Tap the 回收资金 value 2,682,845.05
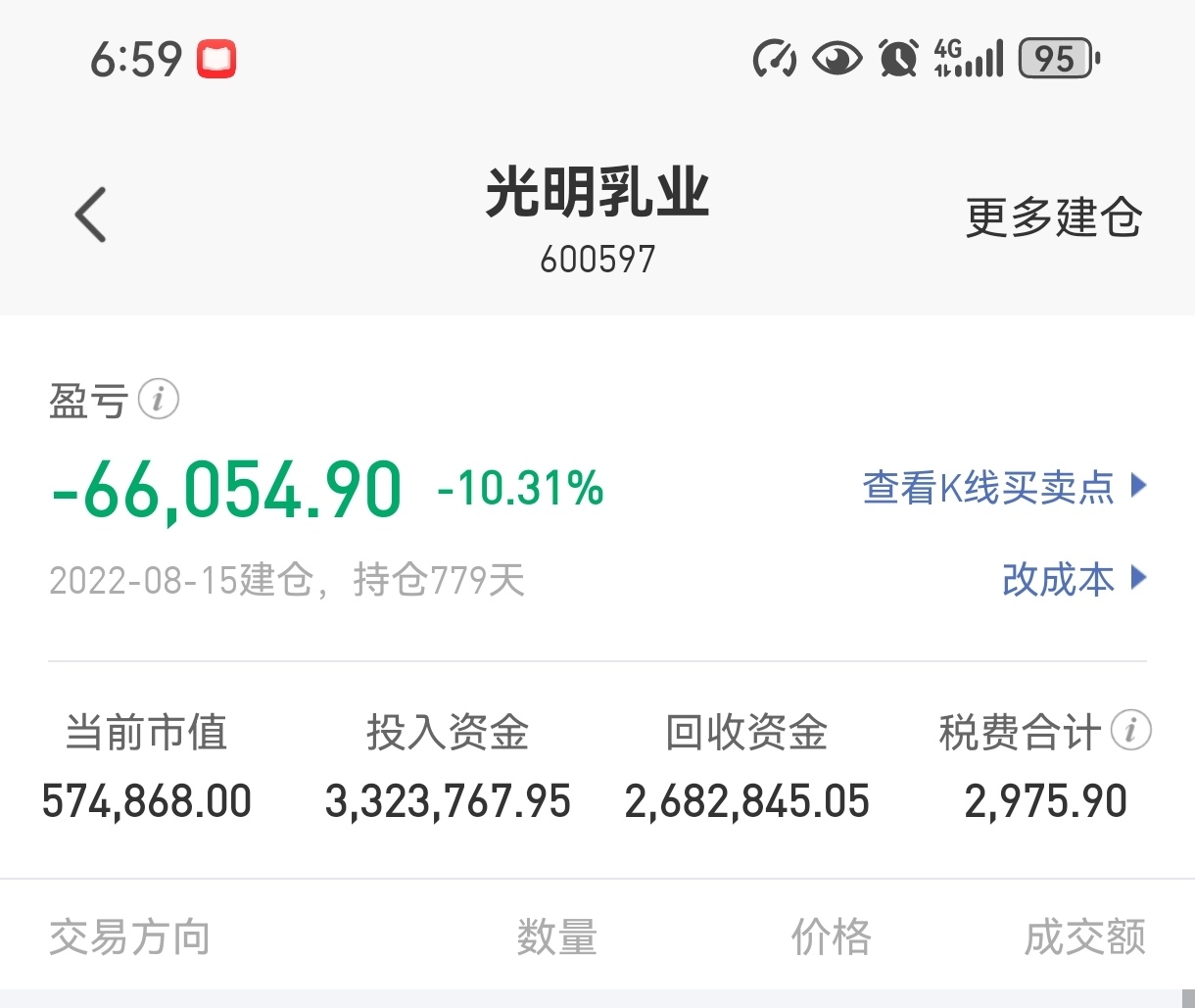The height and width of the screenshot is (1008, 1195). tap(747, 801)
